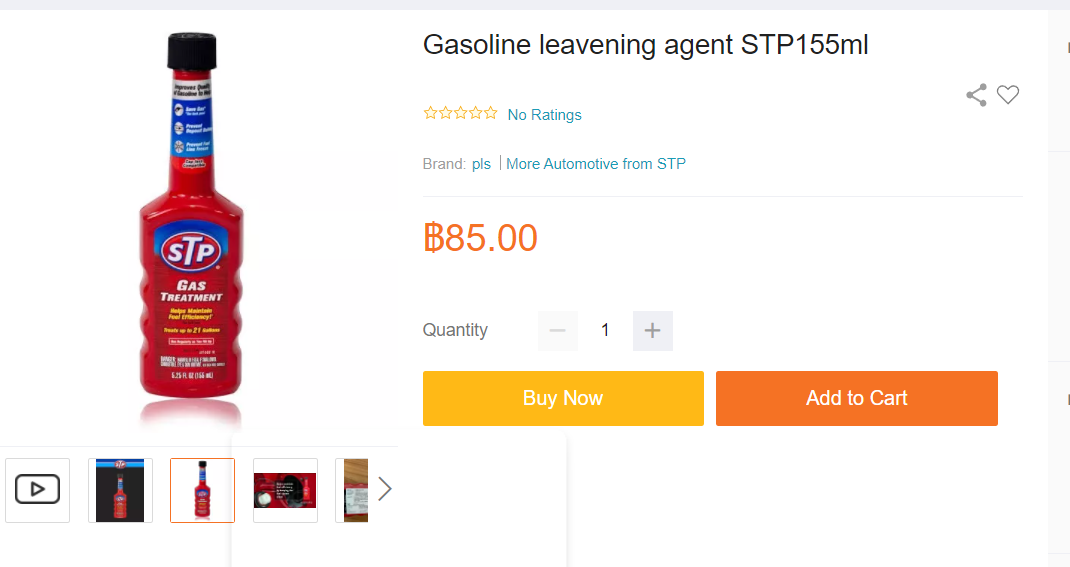Click the Gasoline leavening agent product title
The image size is (1070, 567).
point(645,45)
